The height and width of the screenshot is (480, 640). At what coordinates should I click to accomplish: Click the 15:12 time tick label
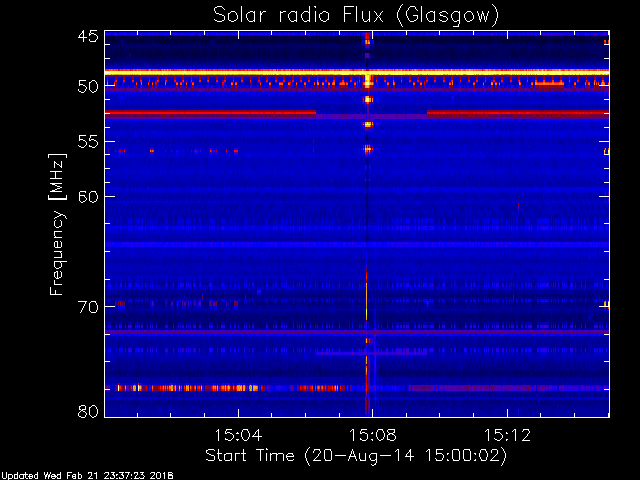coord(507,435)
